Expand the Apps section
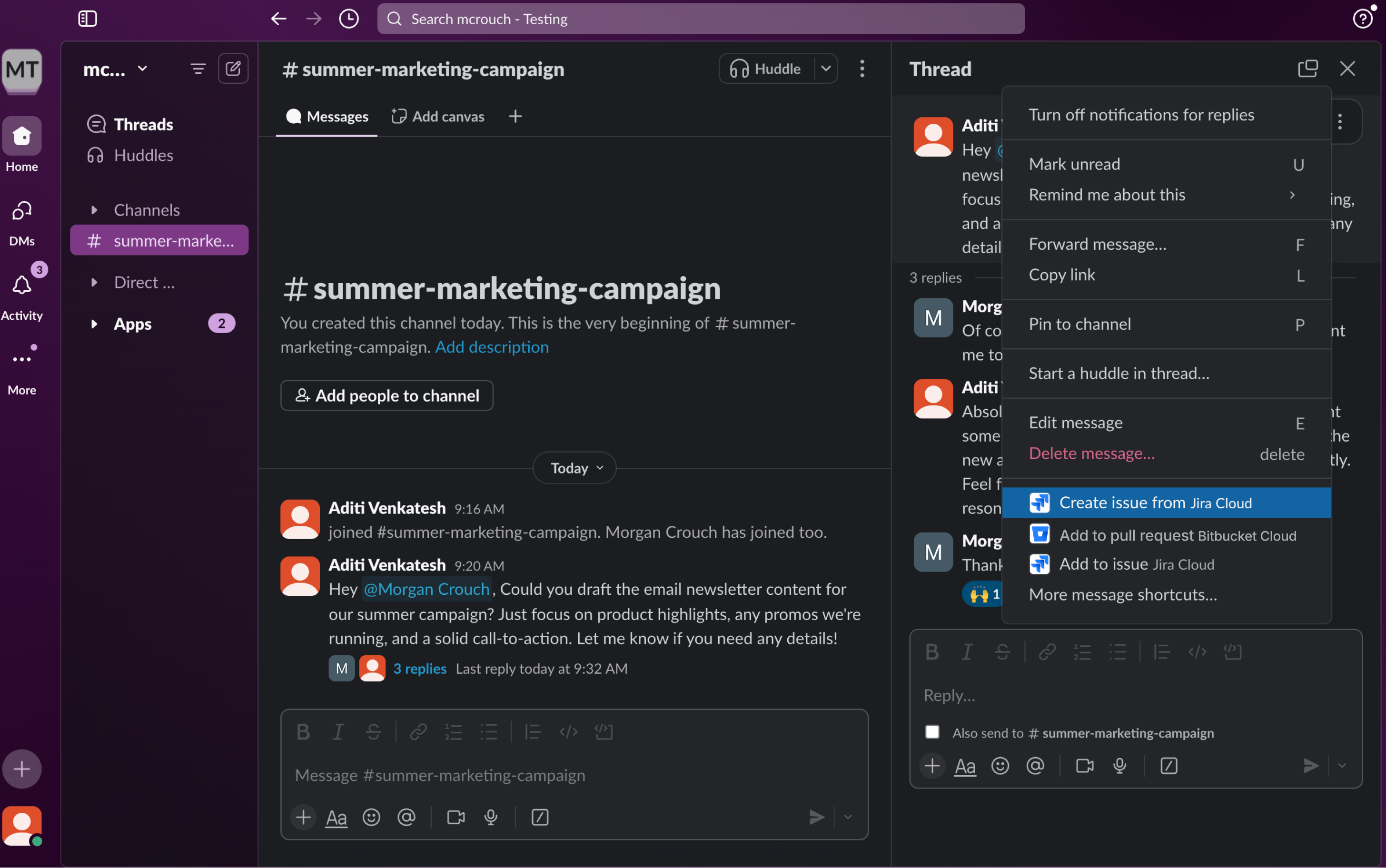Screen dimensions: 1386x868 pos(94,324)
